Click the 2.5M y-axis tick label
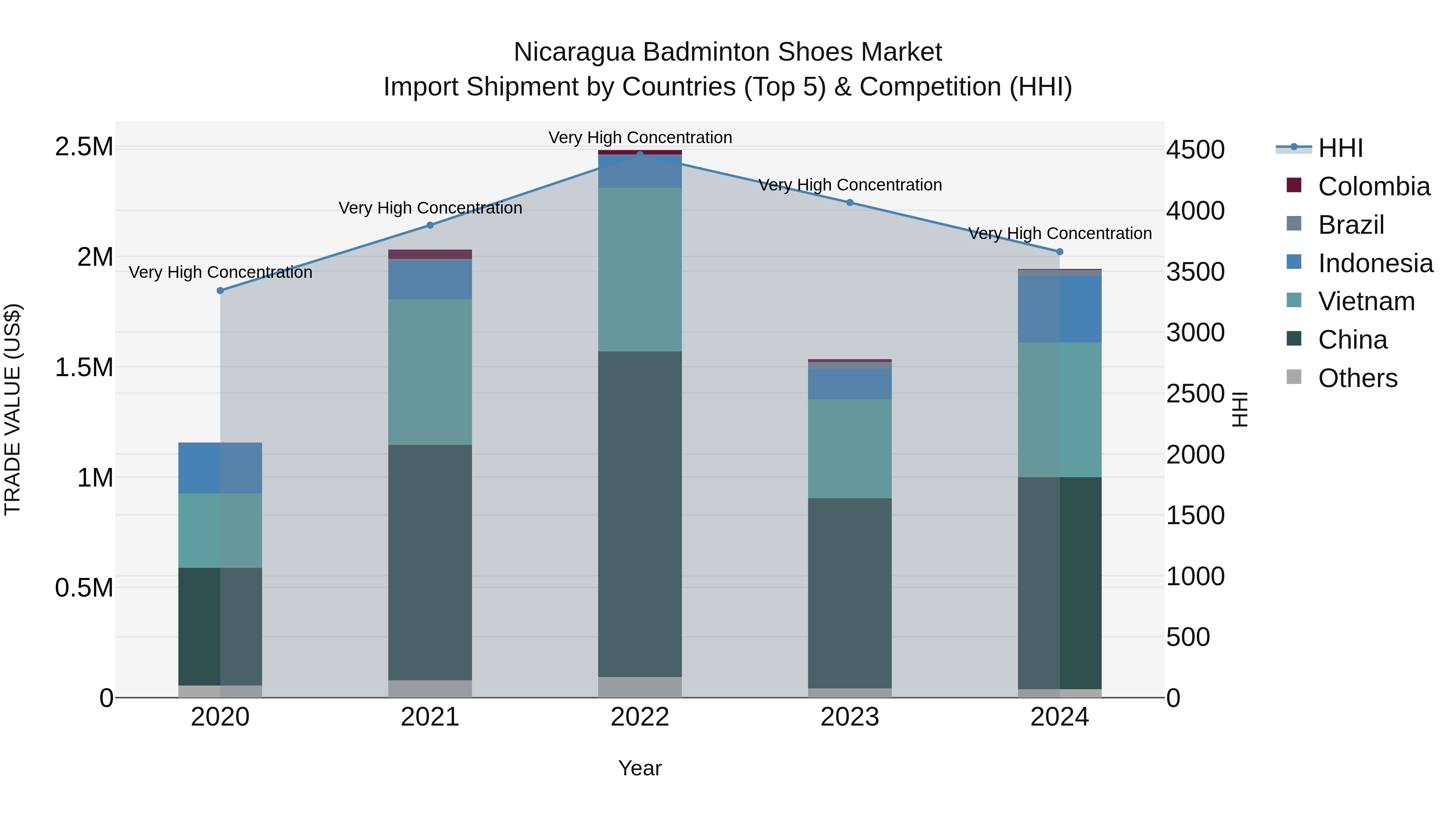 point(84,147)
